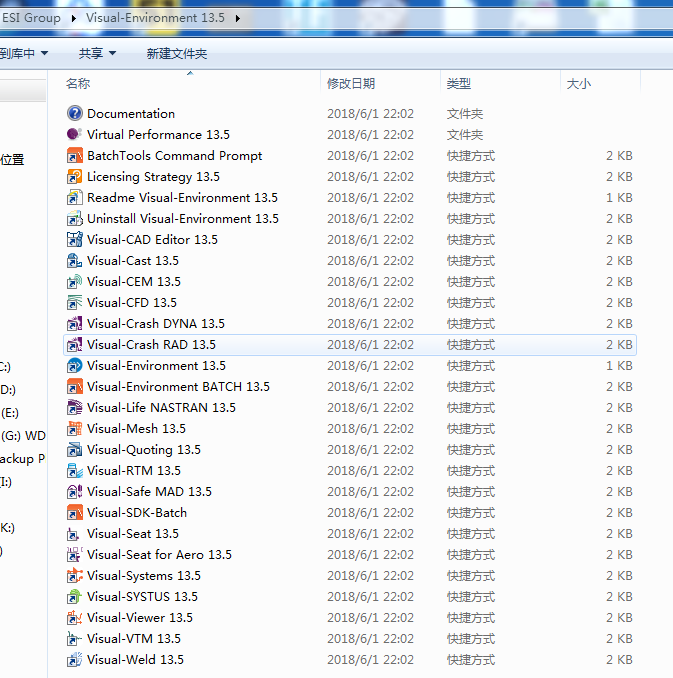The image size is (673, 678).
Task: Click the 2 KB size of Visual-RTM row
Action: [x=619, y=470]
